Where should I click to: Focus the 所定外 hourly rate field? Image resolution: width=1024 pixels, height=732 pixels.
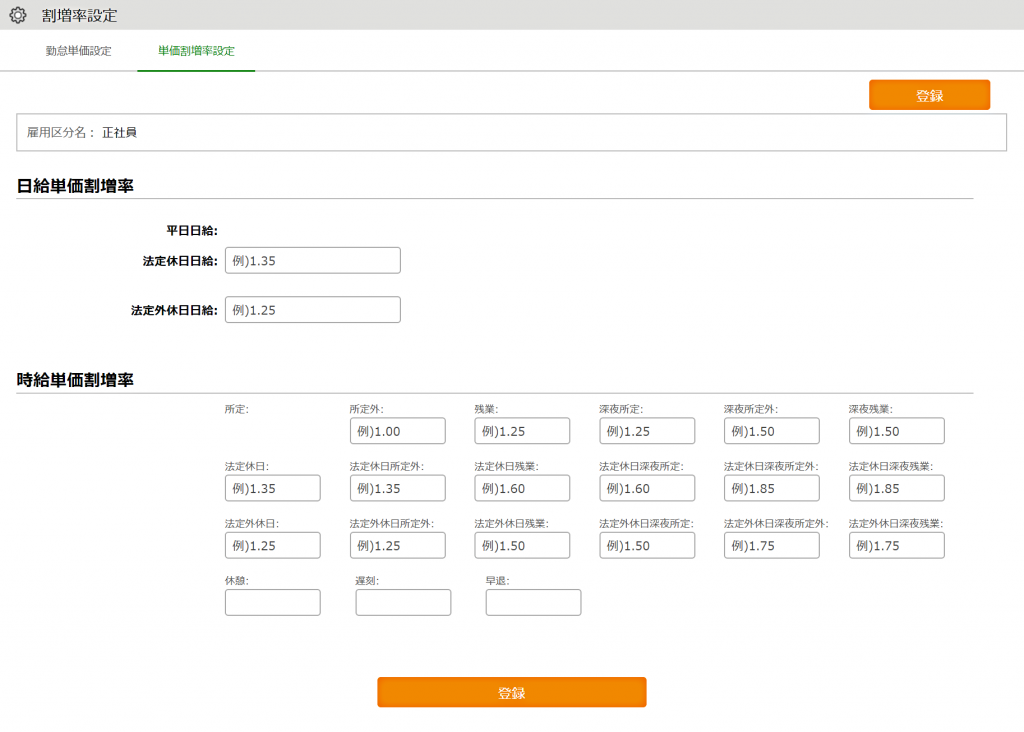(397, 431)
